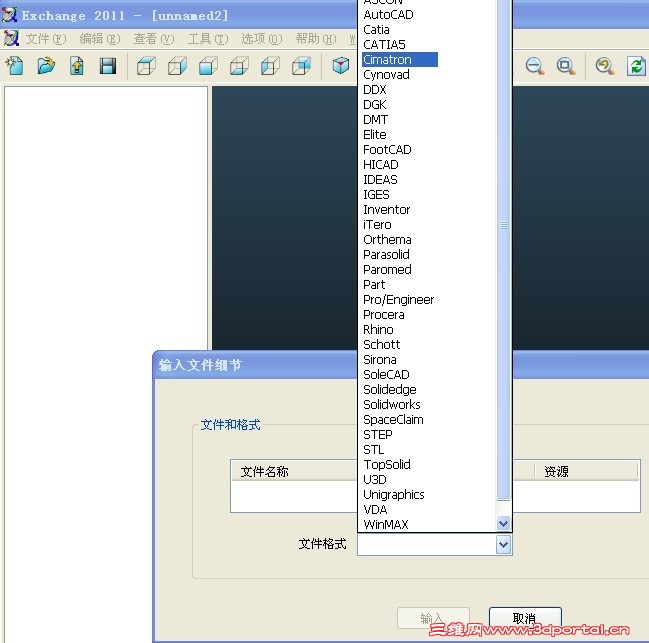Choose Cynovad from format list
The width and height of the screenshot is (649, 643).
pos(386,75)
